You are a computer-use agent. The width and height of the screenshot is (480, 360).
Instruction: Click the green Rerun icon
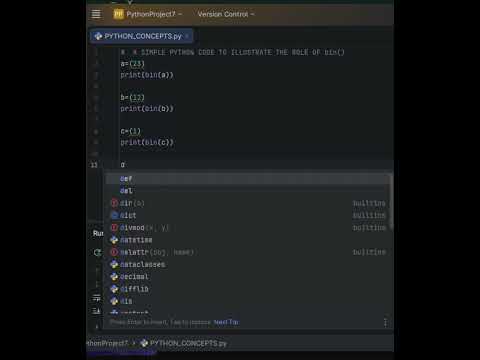click(97, 253)
